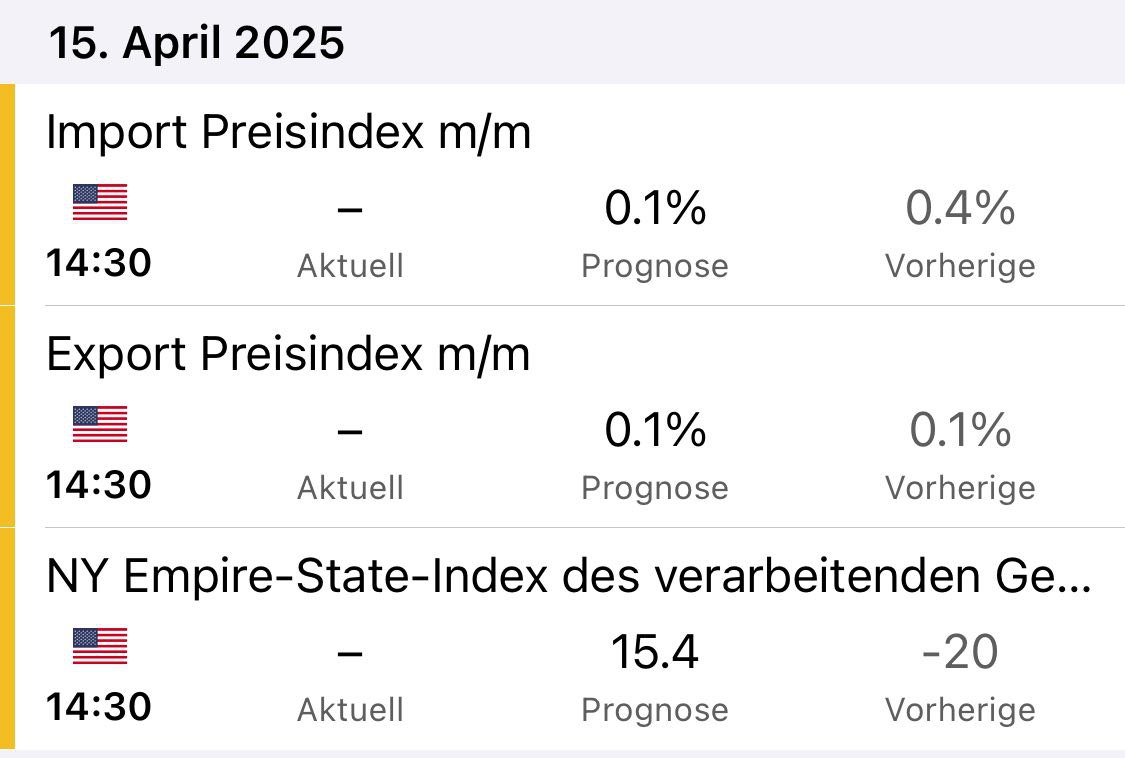Tap yellow impact bar next to Export Preisindex
The width and height of the screenshot is (1125, 758).
click(7, 417)
